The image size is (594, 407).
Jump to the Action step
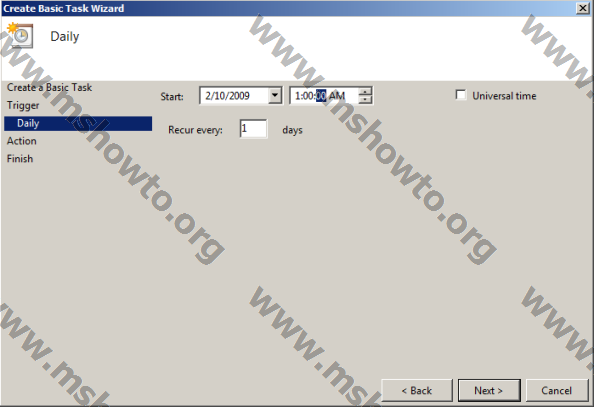pyautogui.click(x=22, y=141)
